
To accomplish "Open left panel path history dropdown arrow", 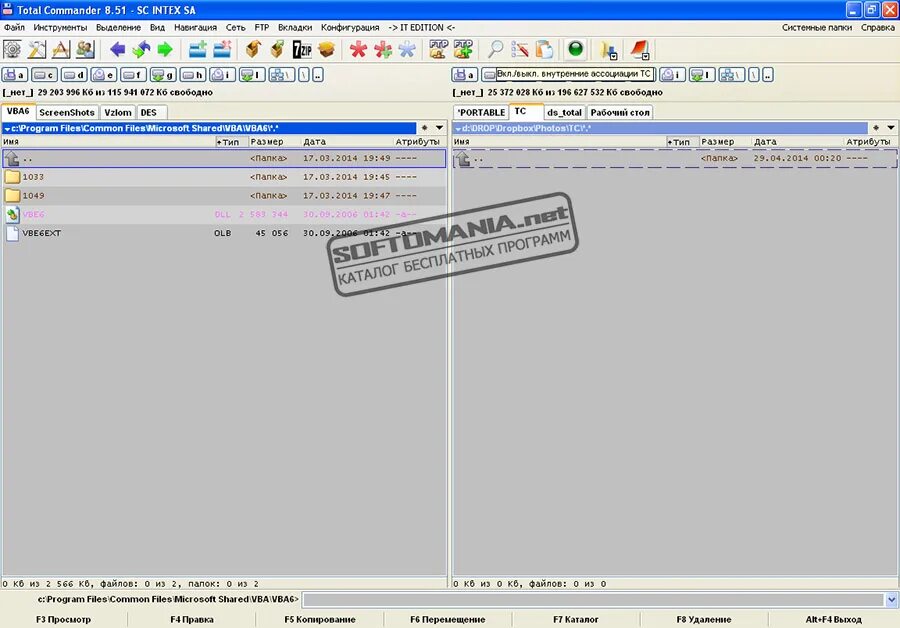I will click(439, 128).
